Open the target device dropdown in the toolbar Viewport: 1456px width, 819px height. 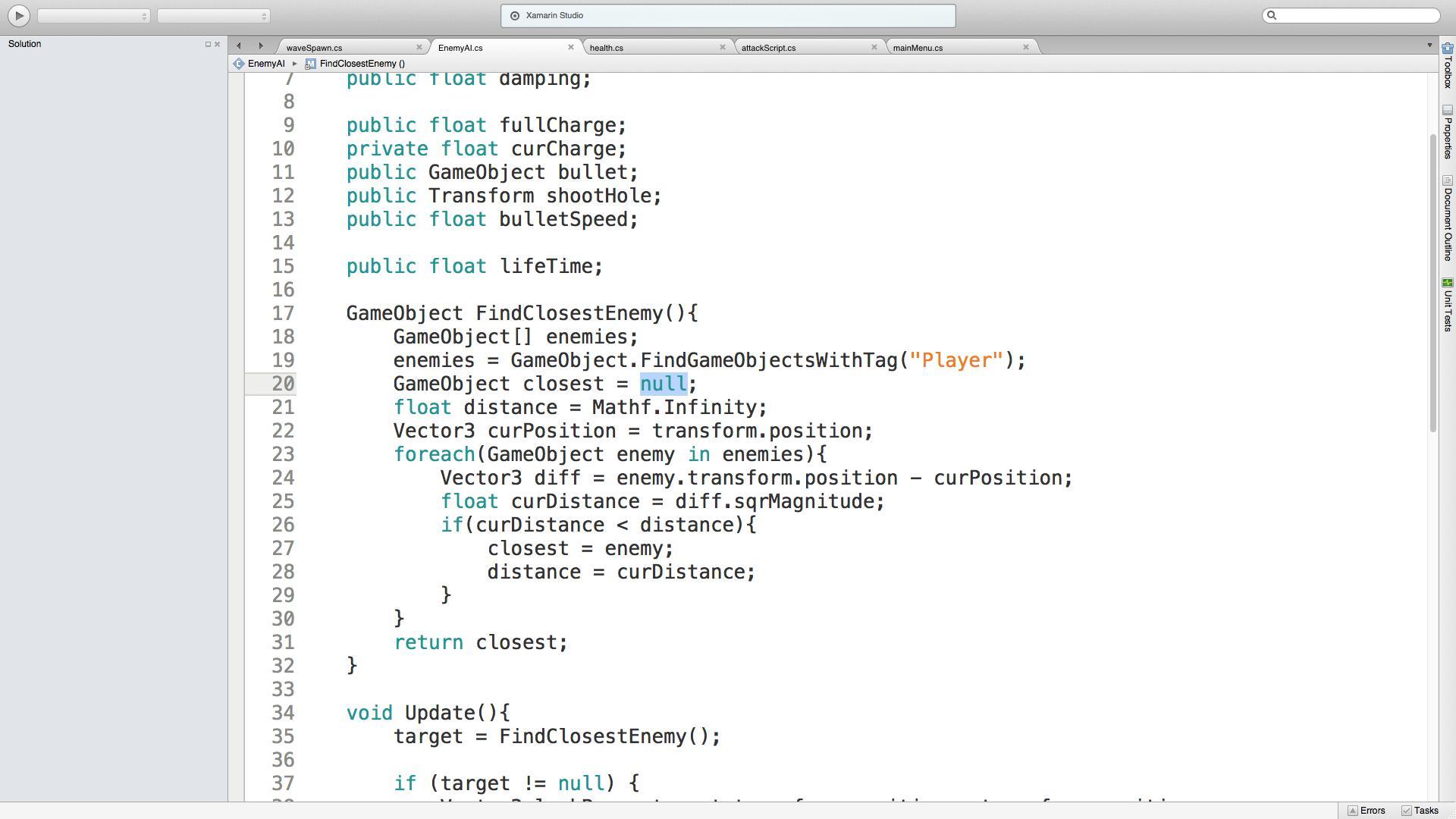(213, 16)
